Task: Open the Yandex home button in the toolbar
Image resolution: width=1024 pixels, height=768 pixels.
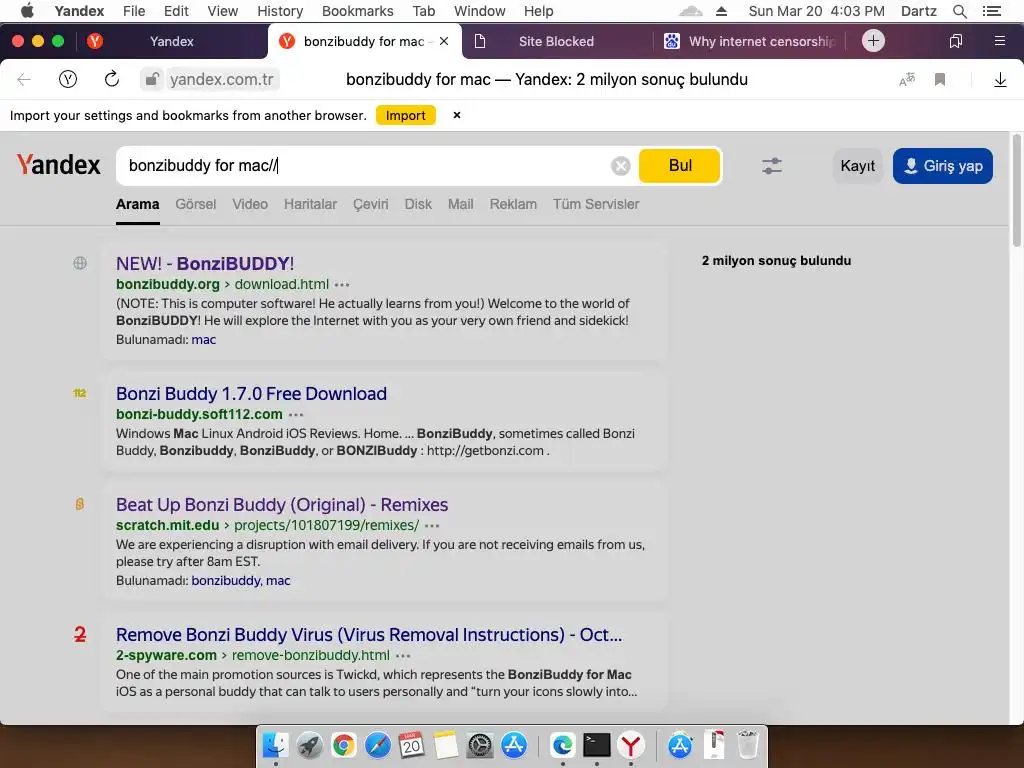Action: [x=68, y=80]
